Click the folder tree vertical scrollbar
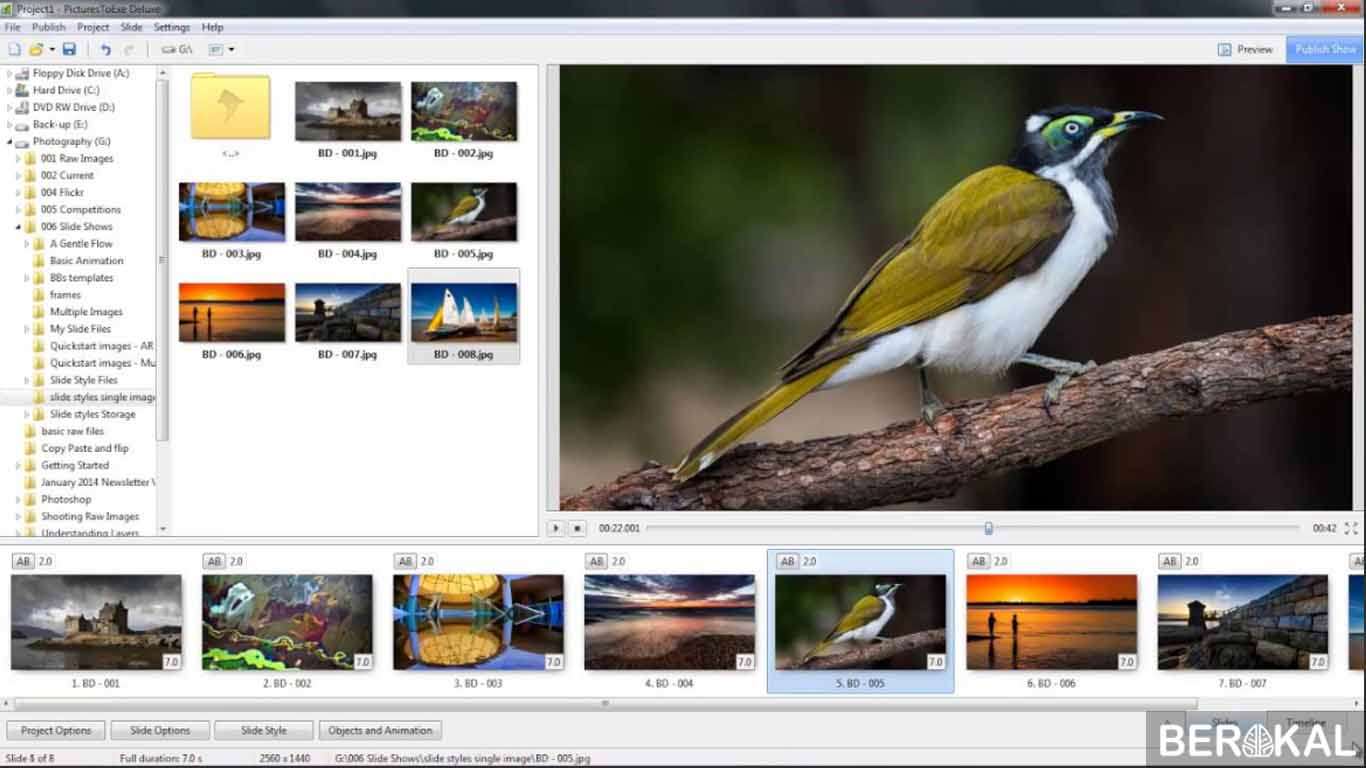This screenshot has width=1366, height=768. pyautogui.click(x=163, y=260)
